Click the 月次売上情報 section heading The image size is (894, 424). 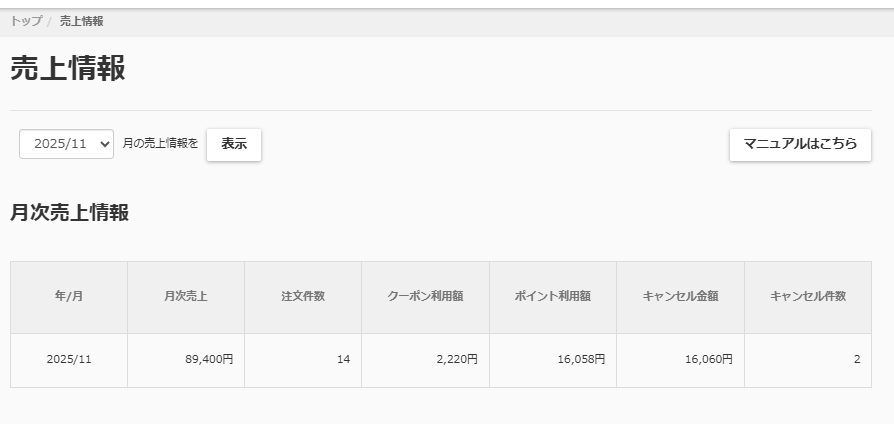(x=70, y=213)
